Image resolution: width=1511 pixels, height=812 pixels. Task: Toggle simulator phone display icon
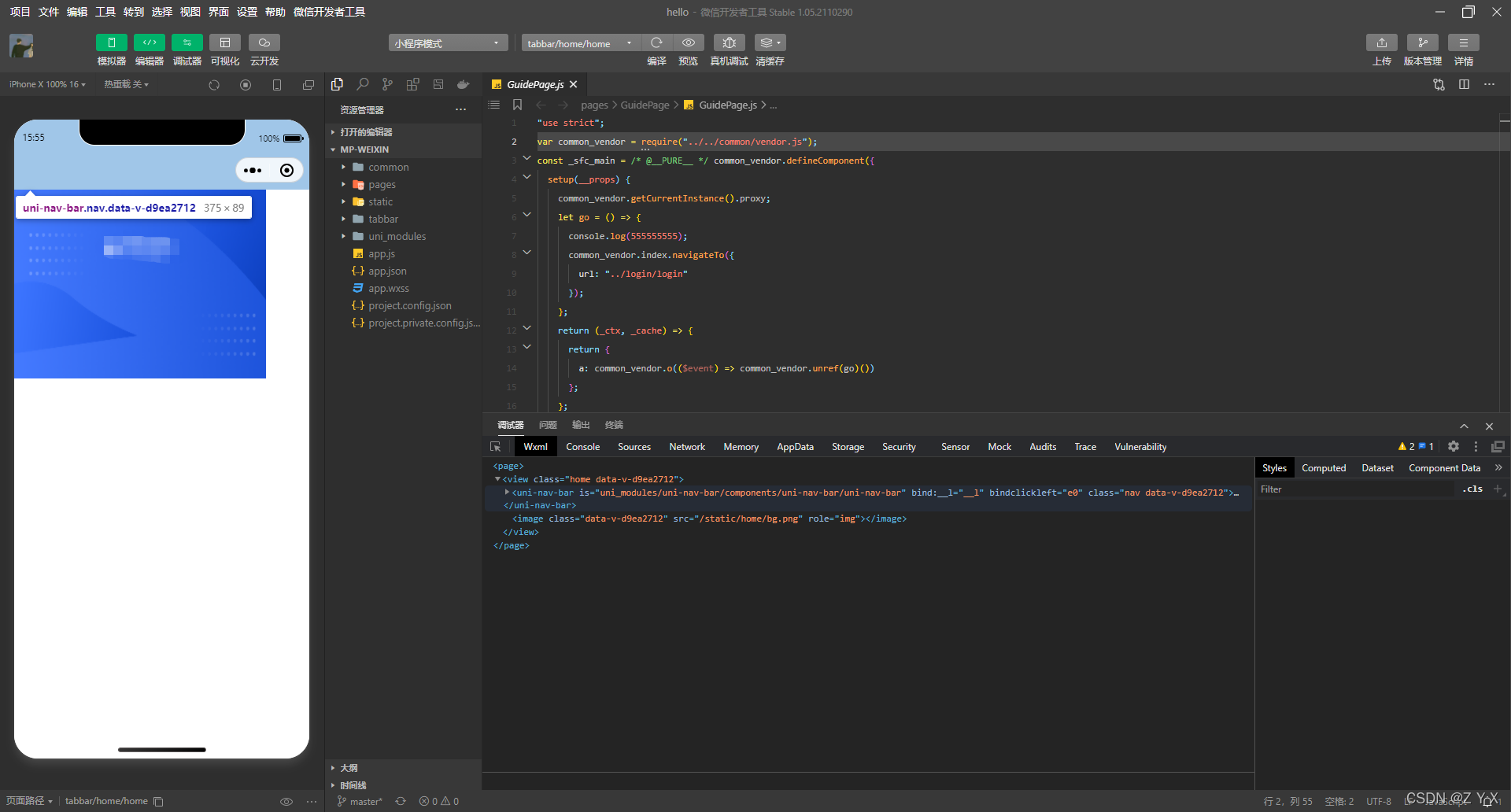(x=277, y=85)
